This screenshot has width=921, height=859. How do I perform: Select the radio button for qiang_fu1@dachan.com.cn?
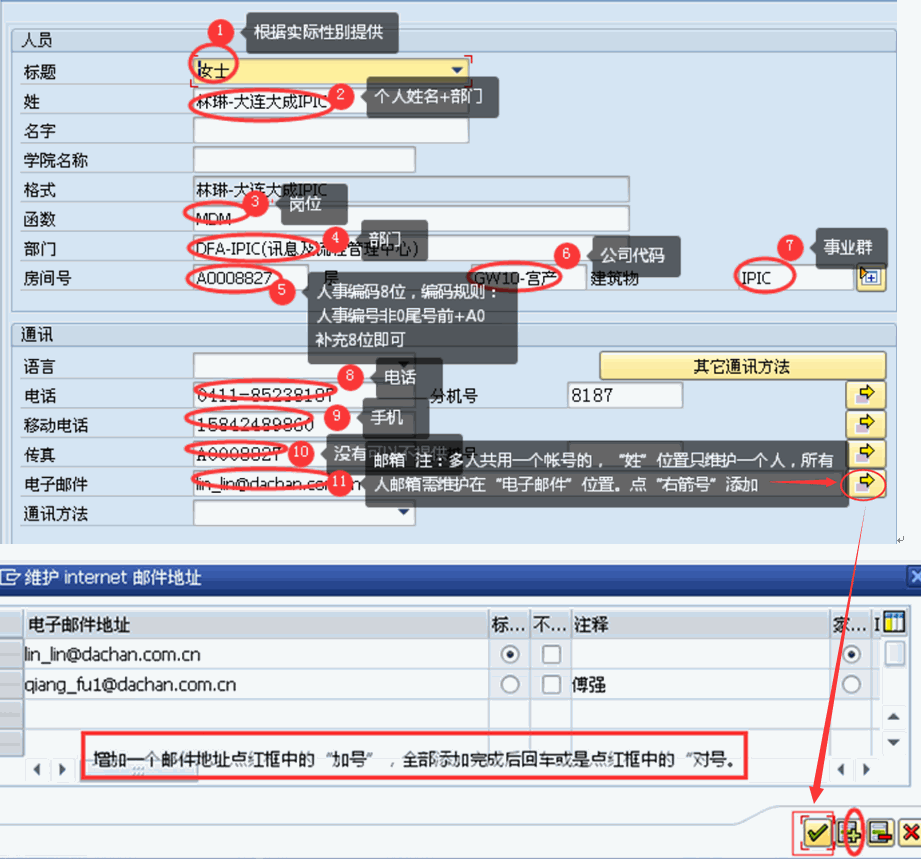[509, 684]
